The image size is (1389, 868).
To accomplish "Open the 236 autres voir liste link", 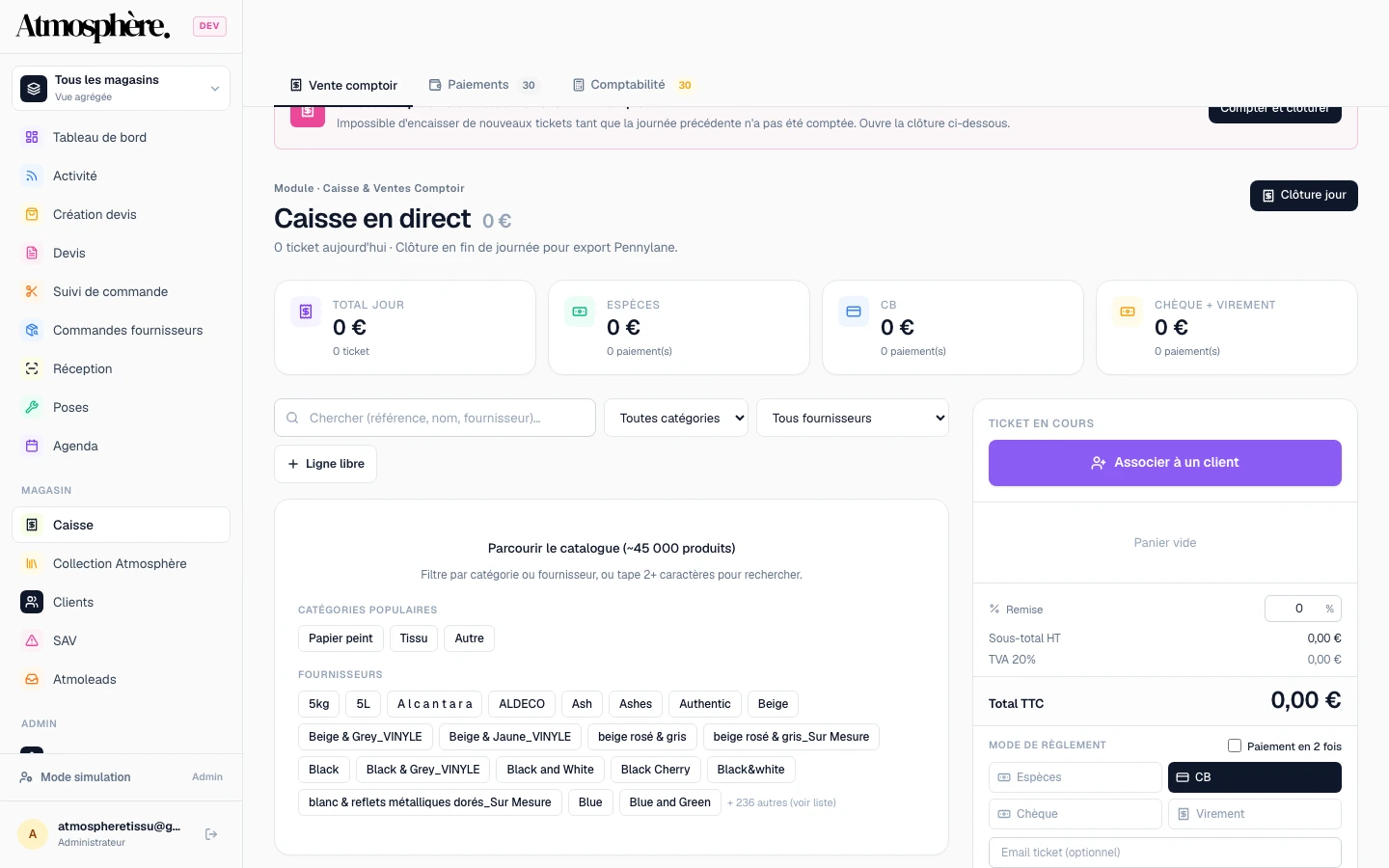I will pyautogui.click(x=781, y=802).
